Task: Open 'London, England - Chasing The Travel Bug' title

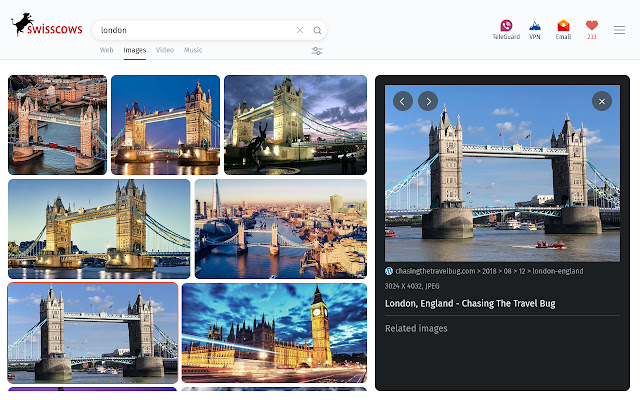Action: pos(470,304)
